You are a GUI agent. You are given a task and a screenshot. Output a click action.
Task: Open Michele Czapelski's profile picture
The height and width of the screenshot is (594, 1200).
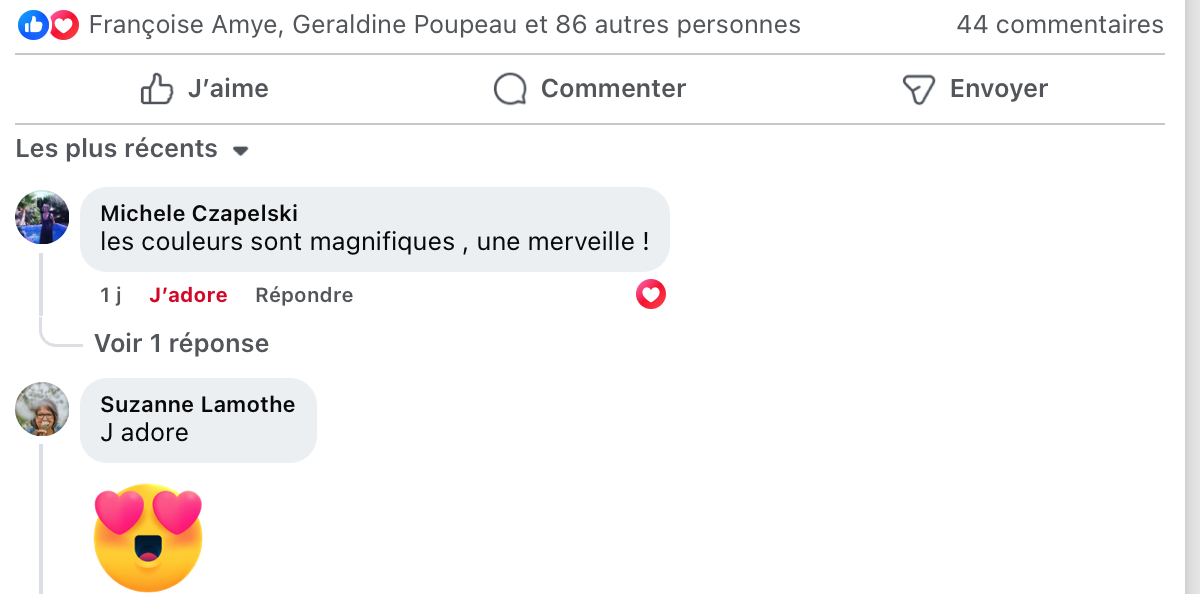[x=42, y=217]
